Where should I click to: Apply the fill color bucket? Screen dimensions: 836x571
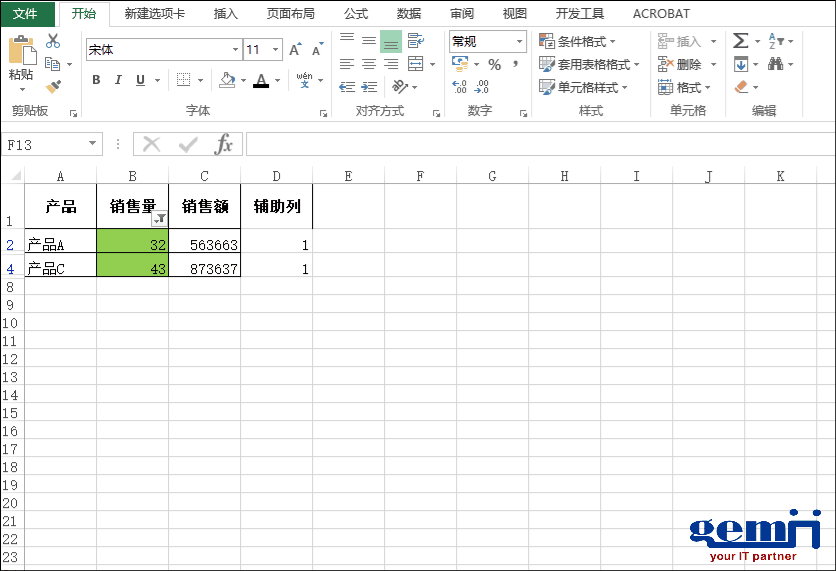pos(227,80)
